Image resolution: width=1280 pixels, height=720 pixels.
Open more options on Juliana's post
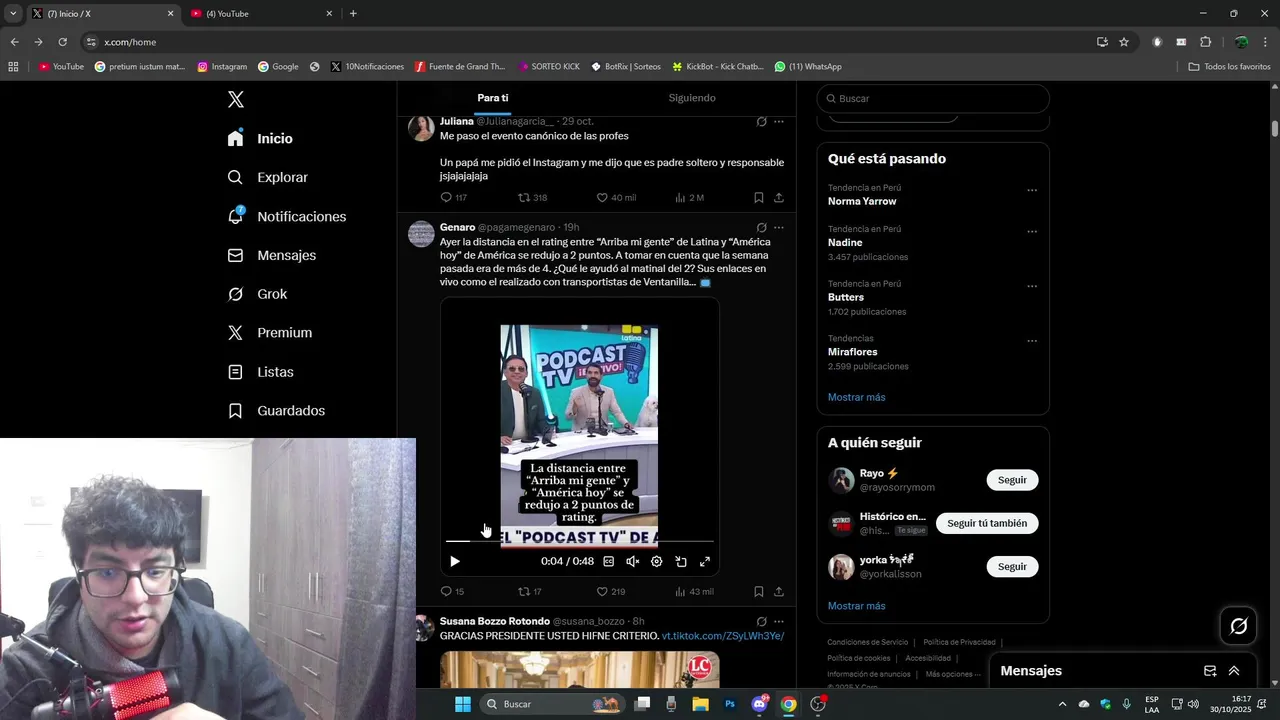click(x=779, y=122)
